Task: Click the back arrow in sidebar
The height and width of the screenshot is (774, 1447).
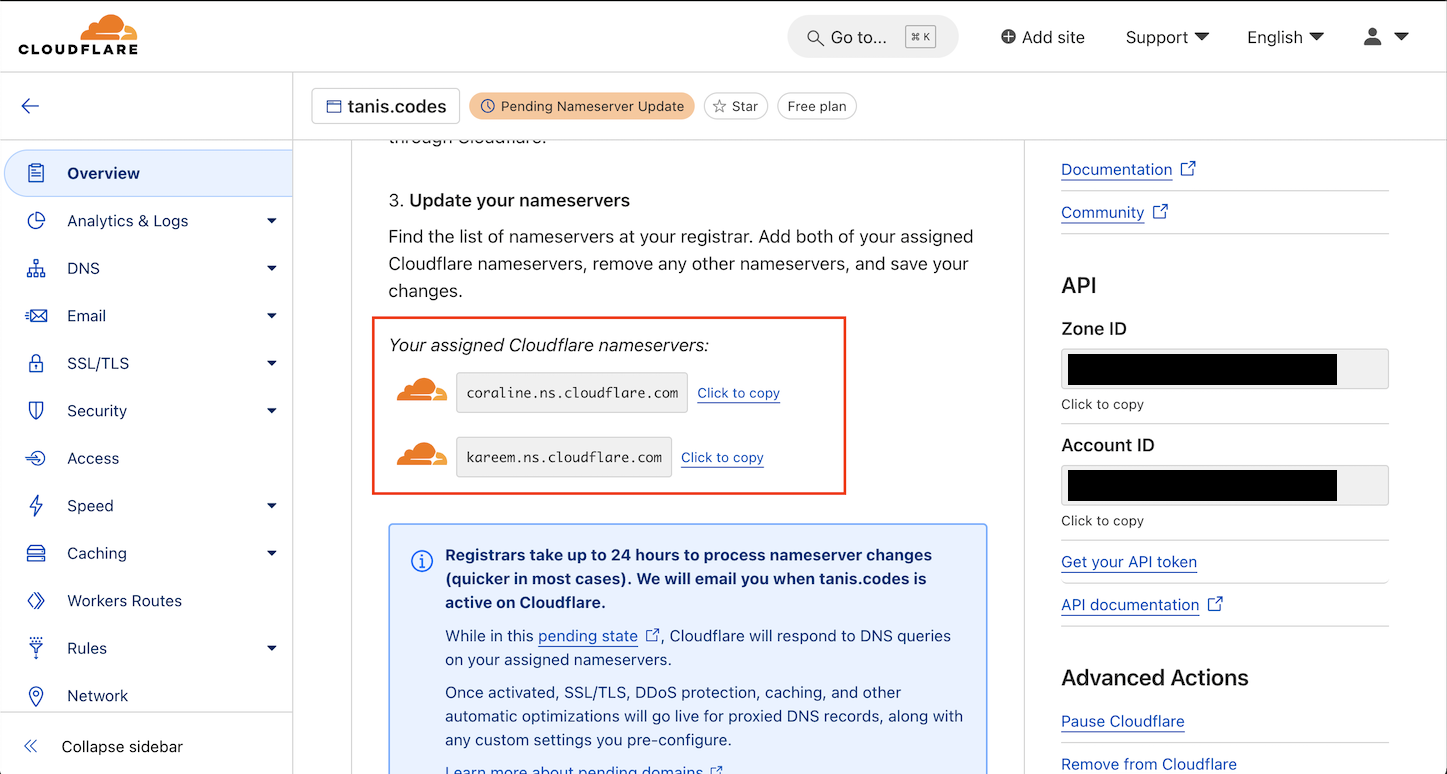Action: click(30, 106)
